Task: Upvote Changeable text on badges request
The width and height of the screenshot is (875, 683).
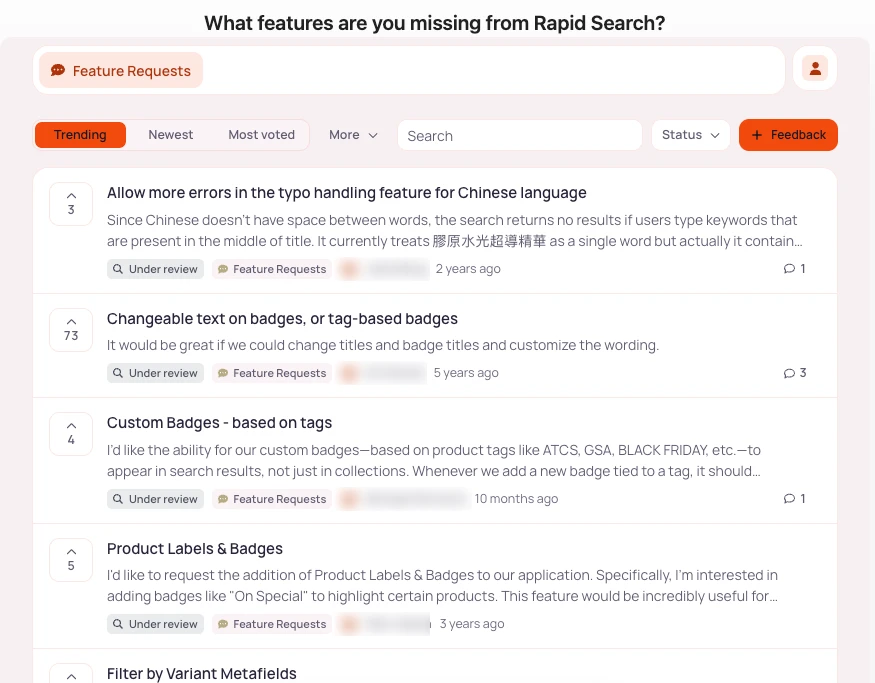Action: click(x=71, y=330)
